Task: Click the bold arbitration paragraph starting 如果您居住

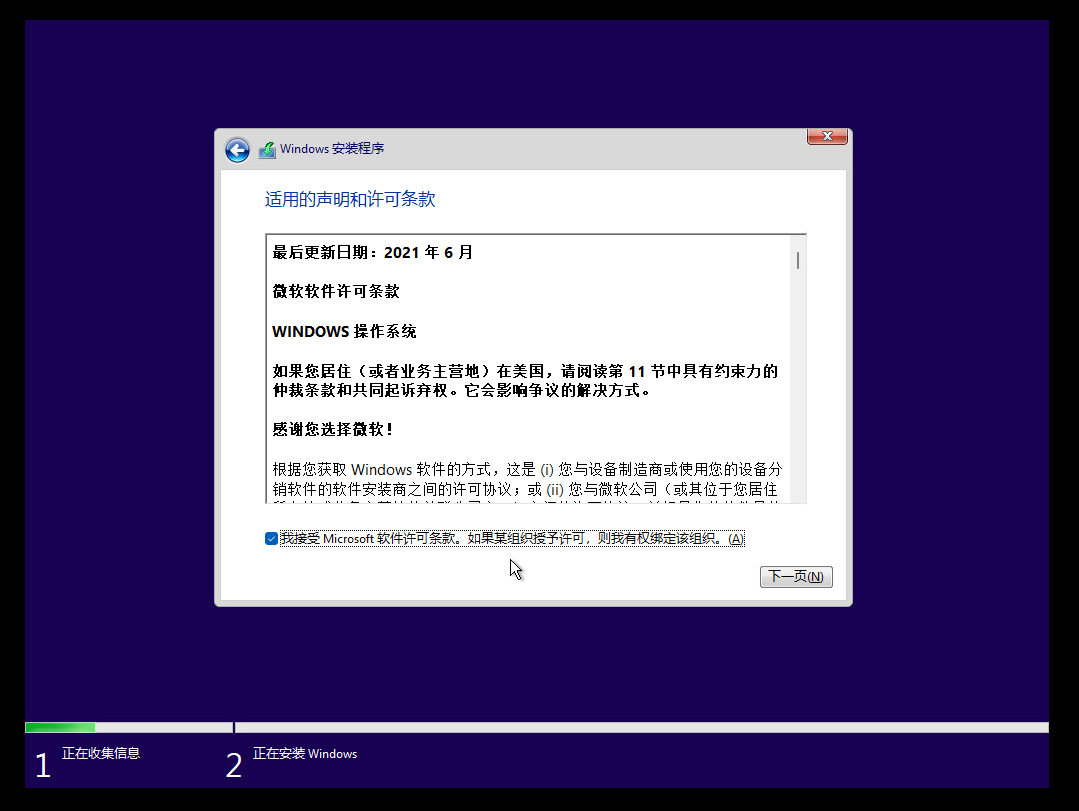Action: pyautogui.click(x=524, y=381)
